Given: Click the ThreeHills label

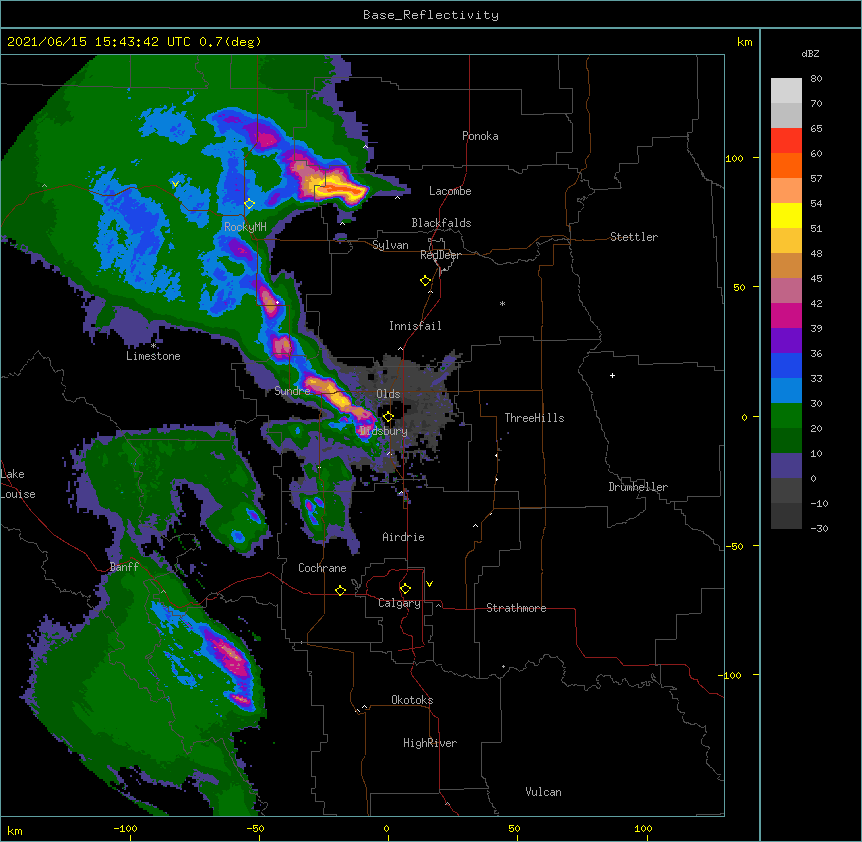Looking at the screenshot, I should pyautogui.click(x=534, y=418).
